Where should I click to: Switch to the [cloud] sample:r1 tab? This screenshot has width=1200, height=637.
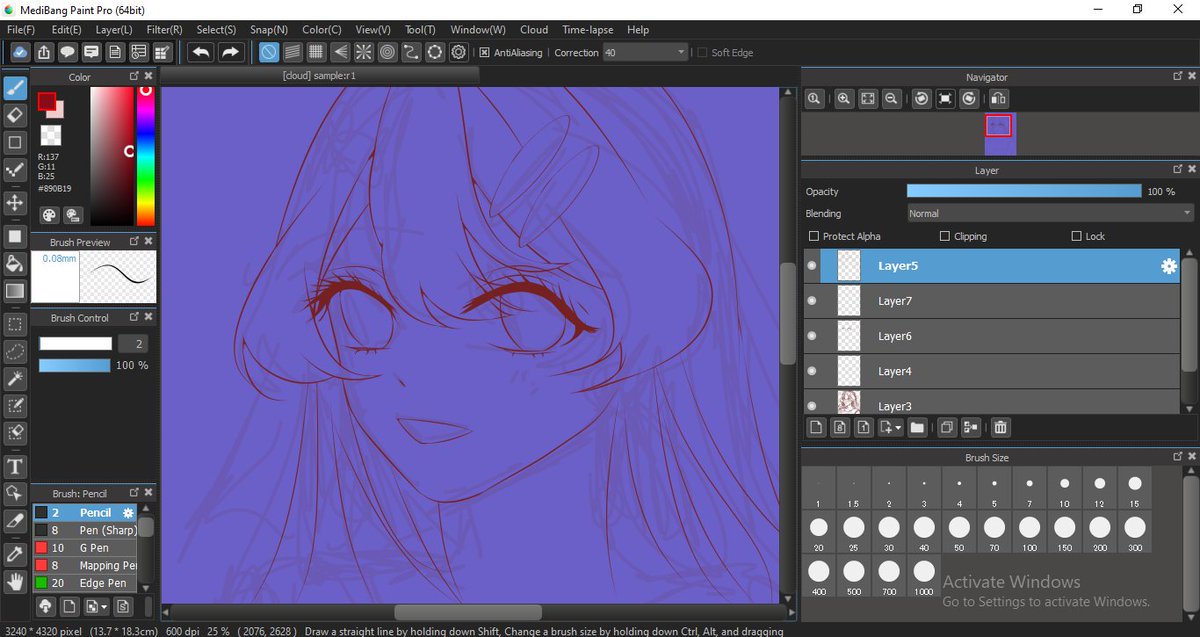pyautogui.click(x=320, y=76)
